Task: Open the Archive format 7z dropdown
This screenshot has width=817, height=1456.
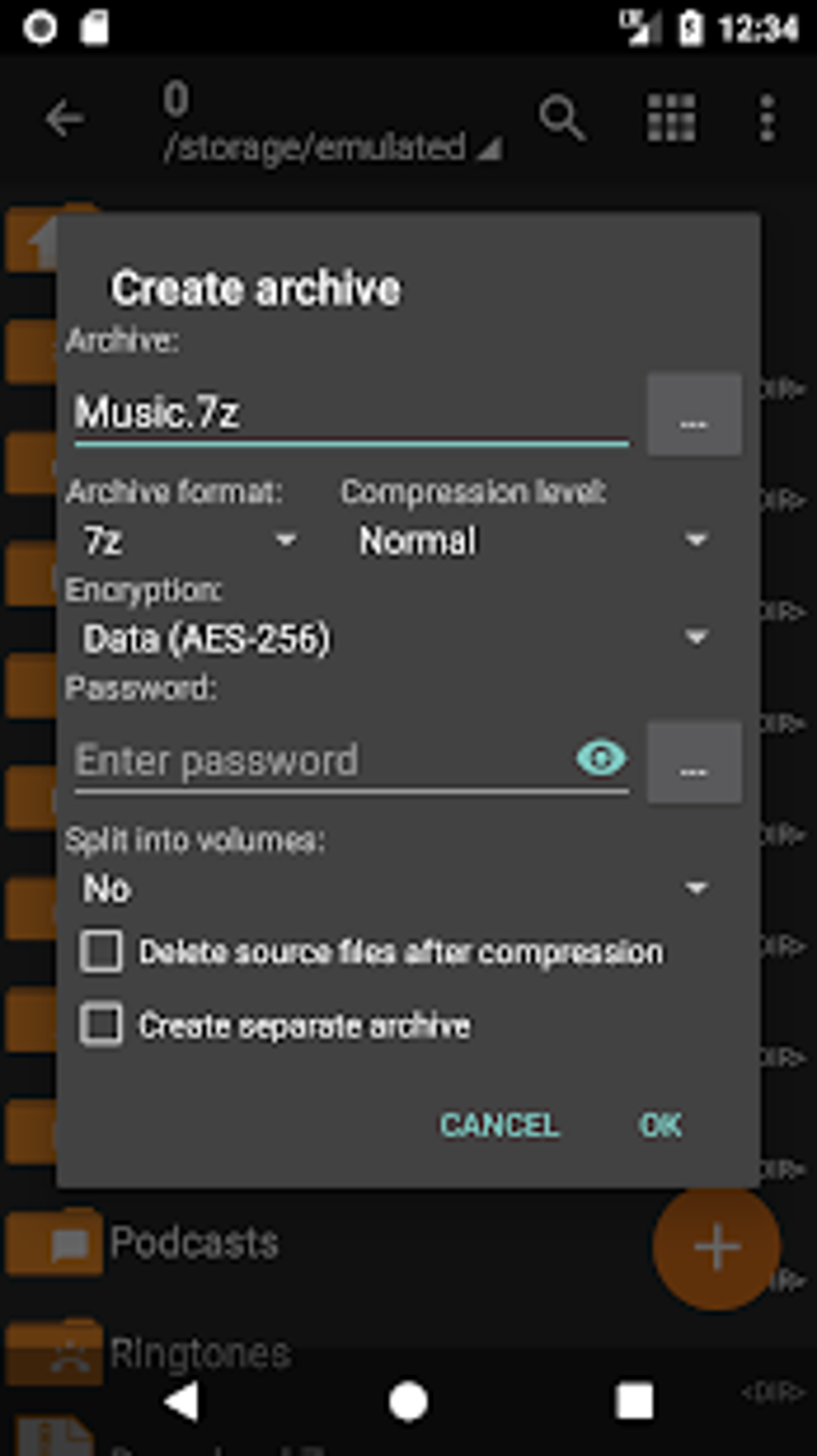Action: click(190, 541)
